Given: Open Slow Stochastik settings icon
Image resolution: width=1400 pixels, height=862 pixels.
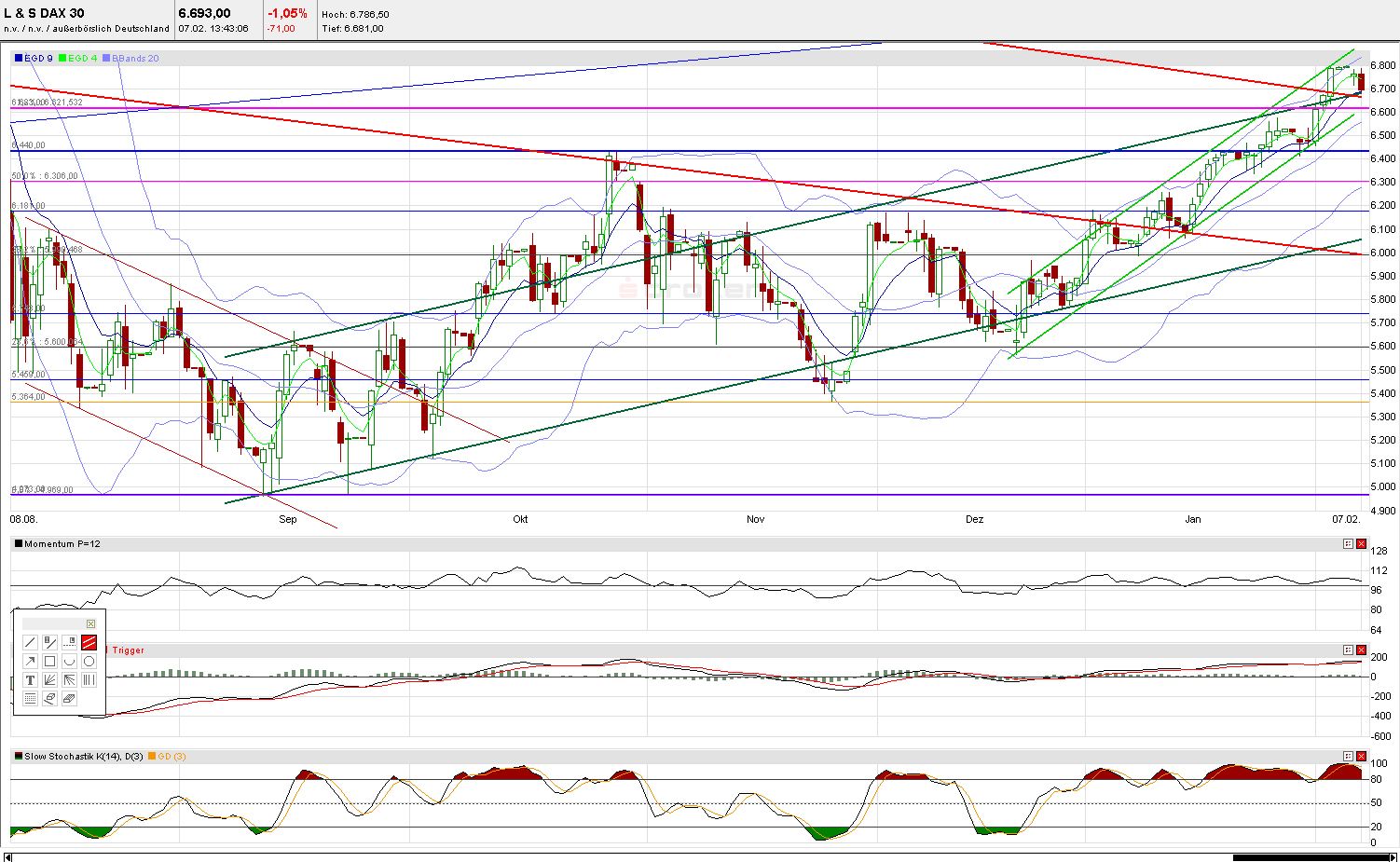Looking at the screenshot, I should (1348, 756).
